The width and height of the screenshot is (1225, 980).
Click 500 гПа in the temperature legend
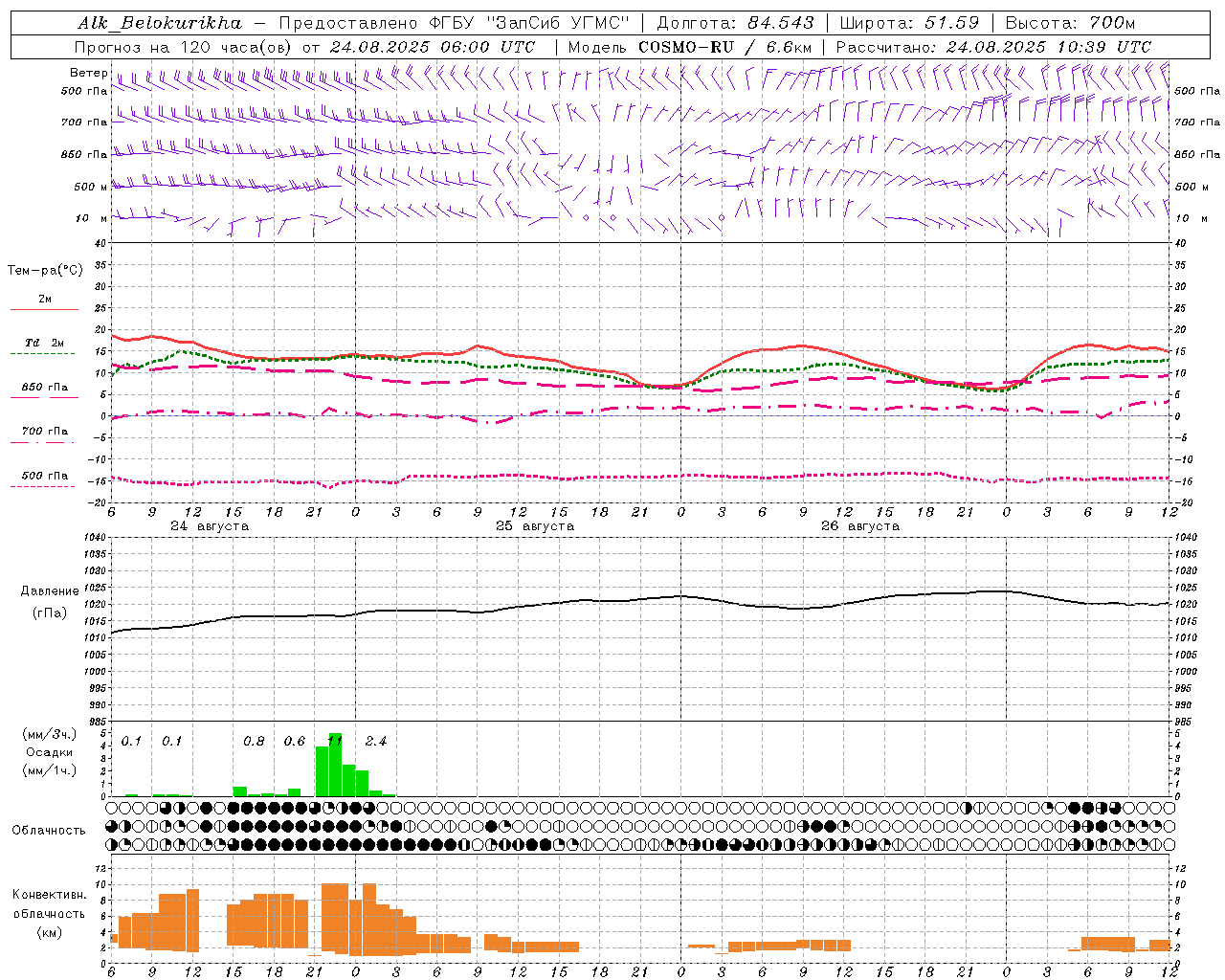pyautogui.click(x=45, y=476)
